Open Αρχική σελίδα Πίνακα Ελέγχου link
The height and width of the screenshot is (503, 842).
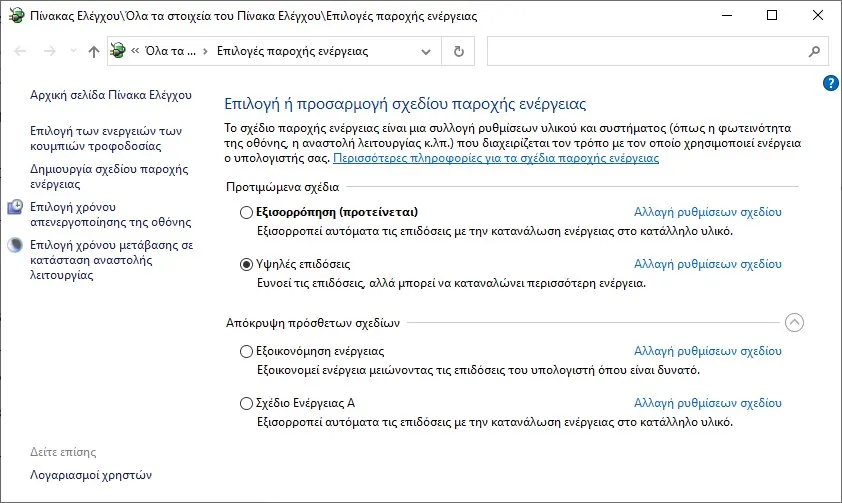point(110,95)
